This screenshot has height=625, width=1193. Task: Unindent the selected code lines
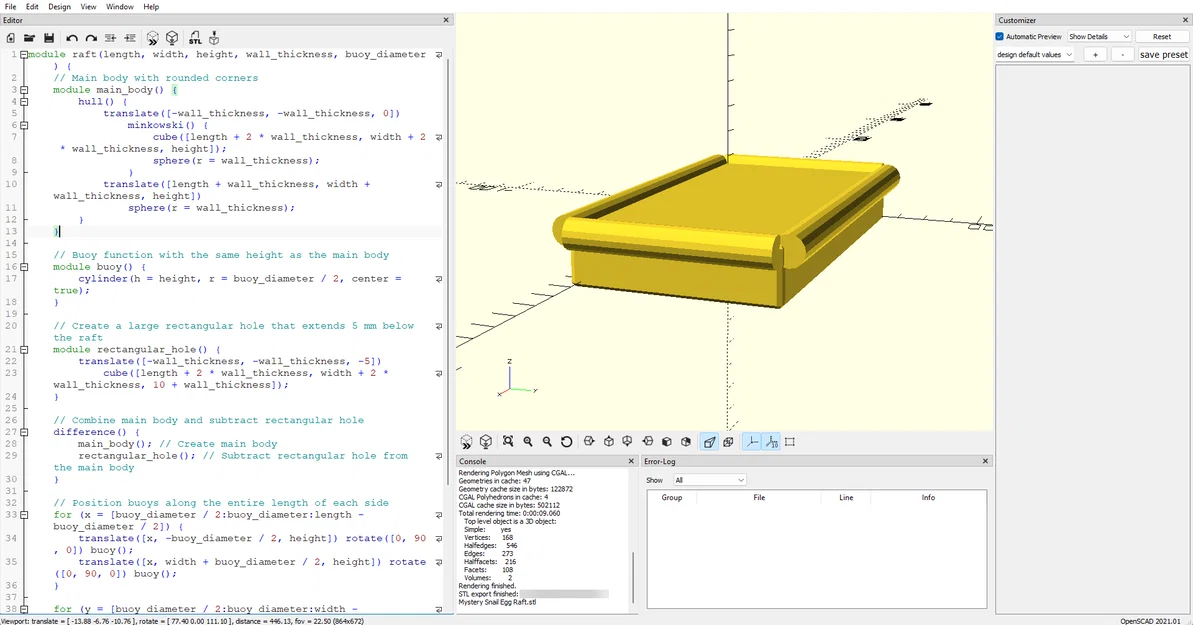click(x=110, y=38)
